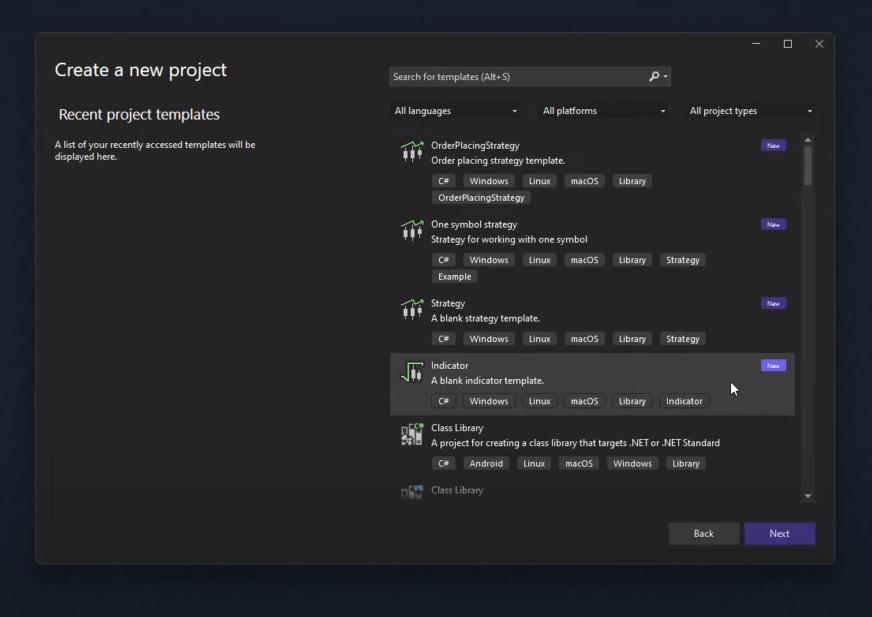Click the Indicator template icon

click(x=412, y=372)
